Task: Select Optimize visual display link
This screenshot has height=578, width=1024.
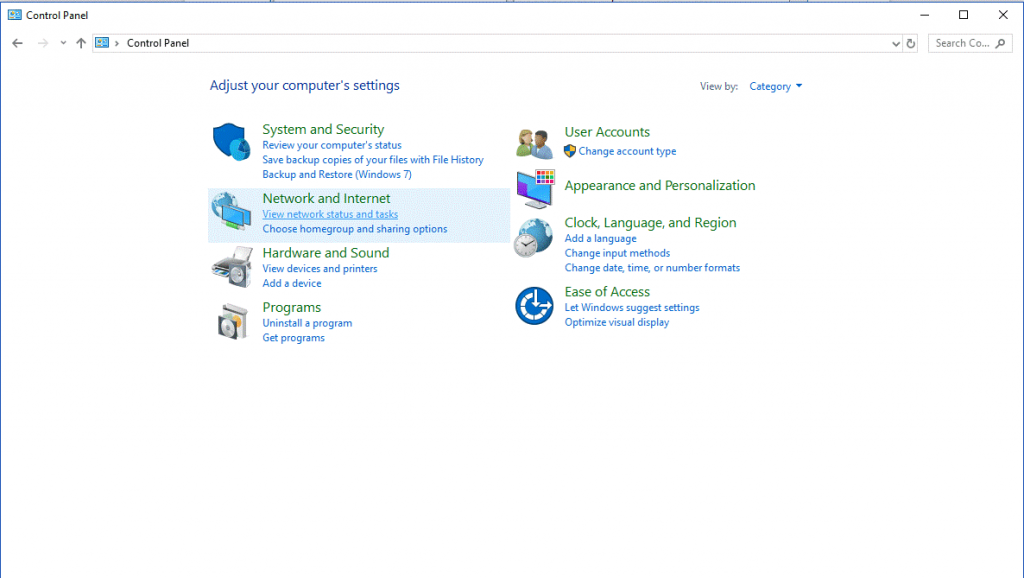Action: pyautogui.click(x=616, y=322)
